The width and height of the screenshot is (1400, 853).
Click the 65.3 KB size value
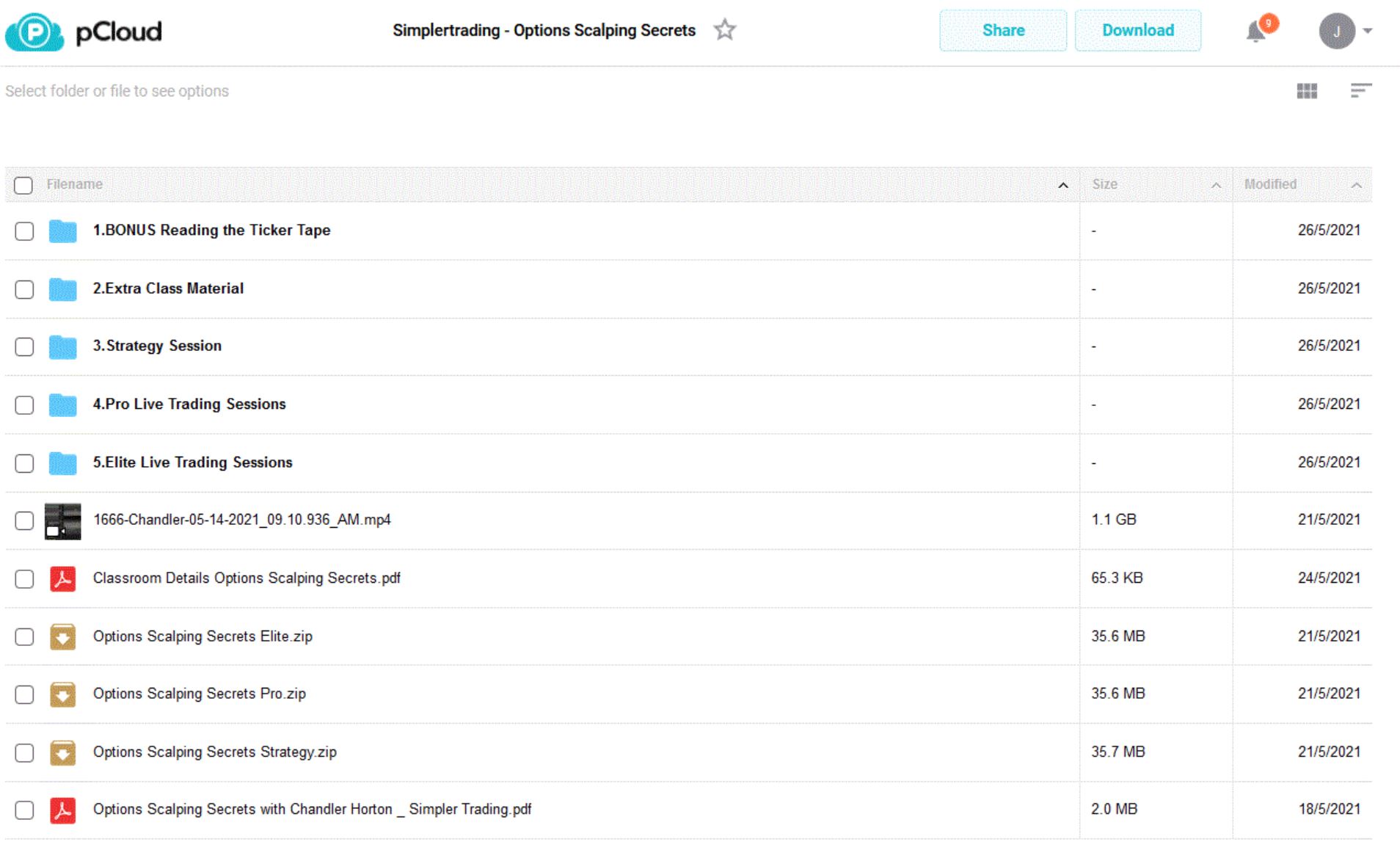coord(1117,578)
